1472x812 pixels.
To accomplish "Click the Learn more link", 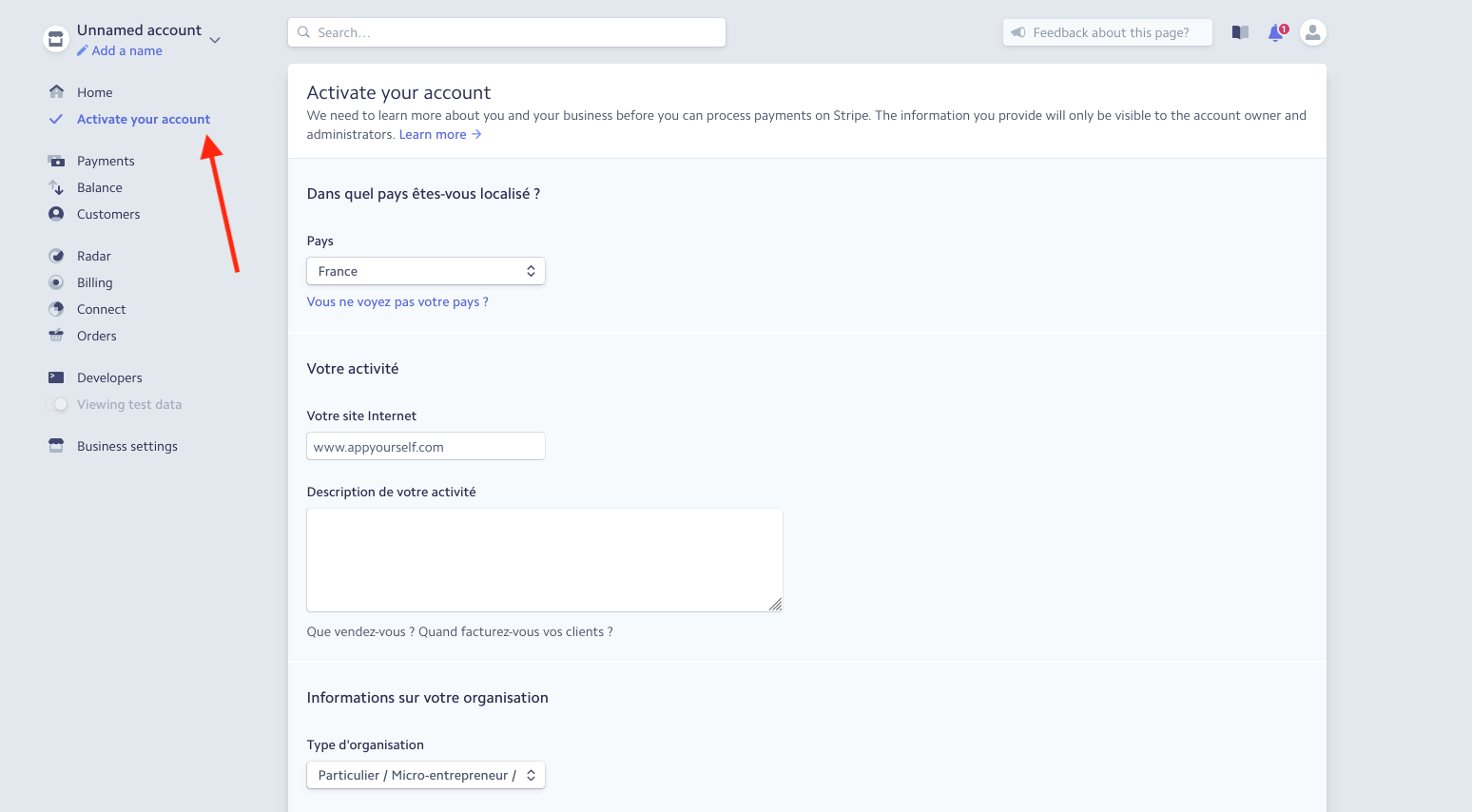I will click(x=440, y=134).
